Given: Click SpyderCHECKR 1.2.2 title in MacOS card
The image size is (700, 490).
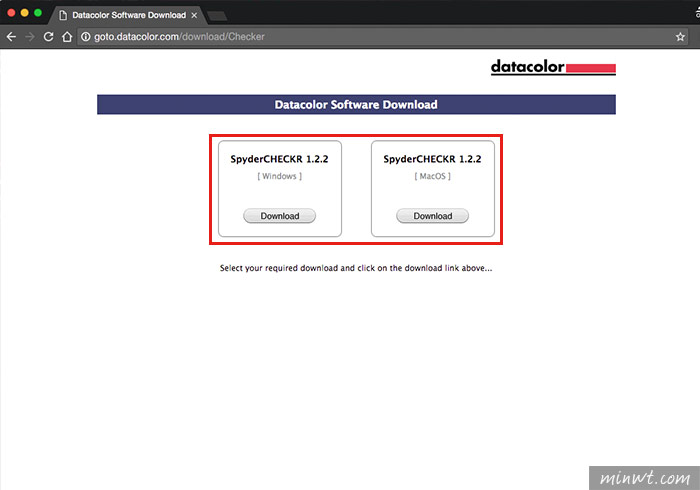Looking at the screenshot, I should (433, 159).
